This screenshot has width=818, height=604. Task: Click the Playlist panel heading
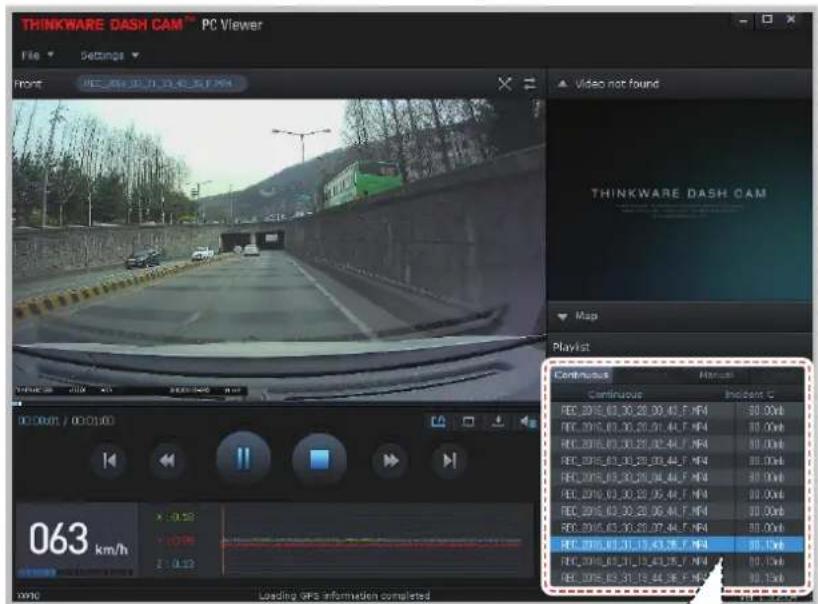tap(571, 347)
